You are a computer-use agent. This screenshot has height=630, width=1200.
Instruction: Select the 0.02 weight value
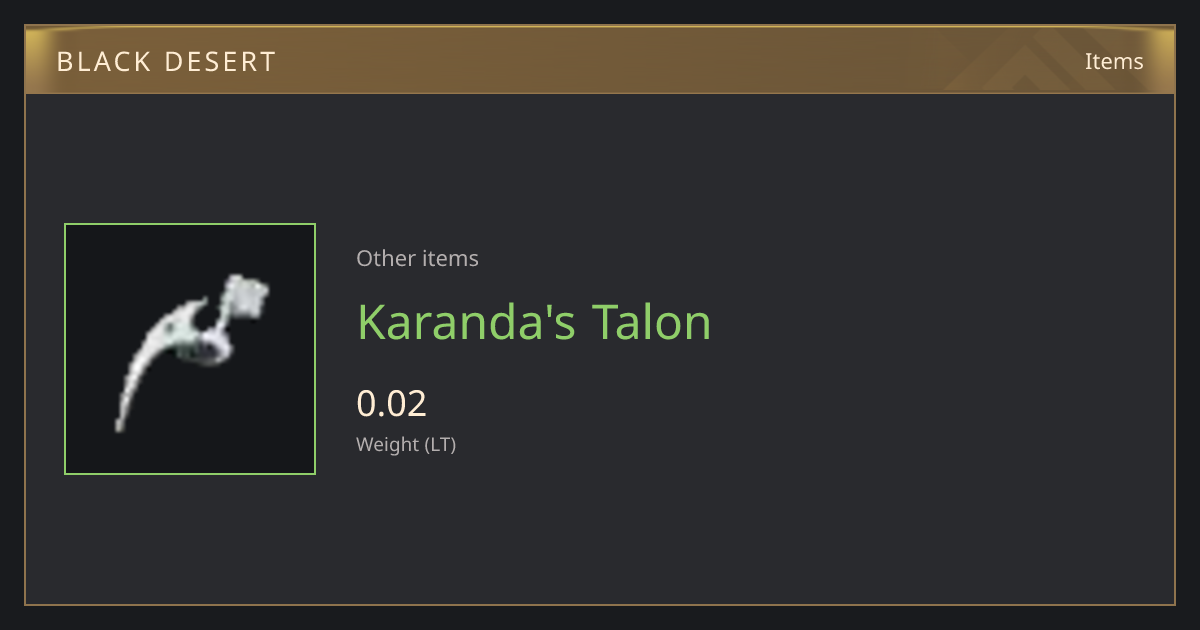tap(392, 403)
